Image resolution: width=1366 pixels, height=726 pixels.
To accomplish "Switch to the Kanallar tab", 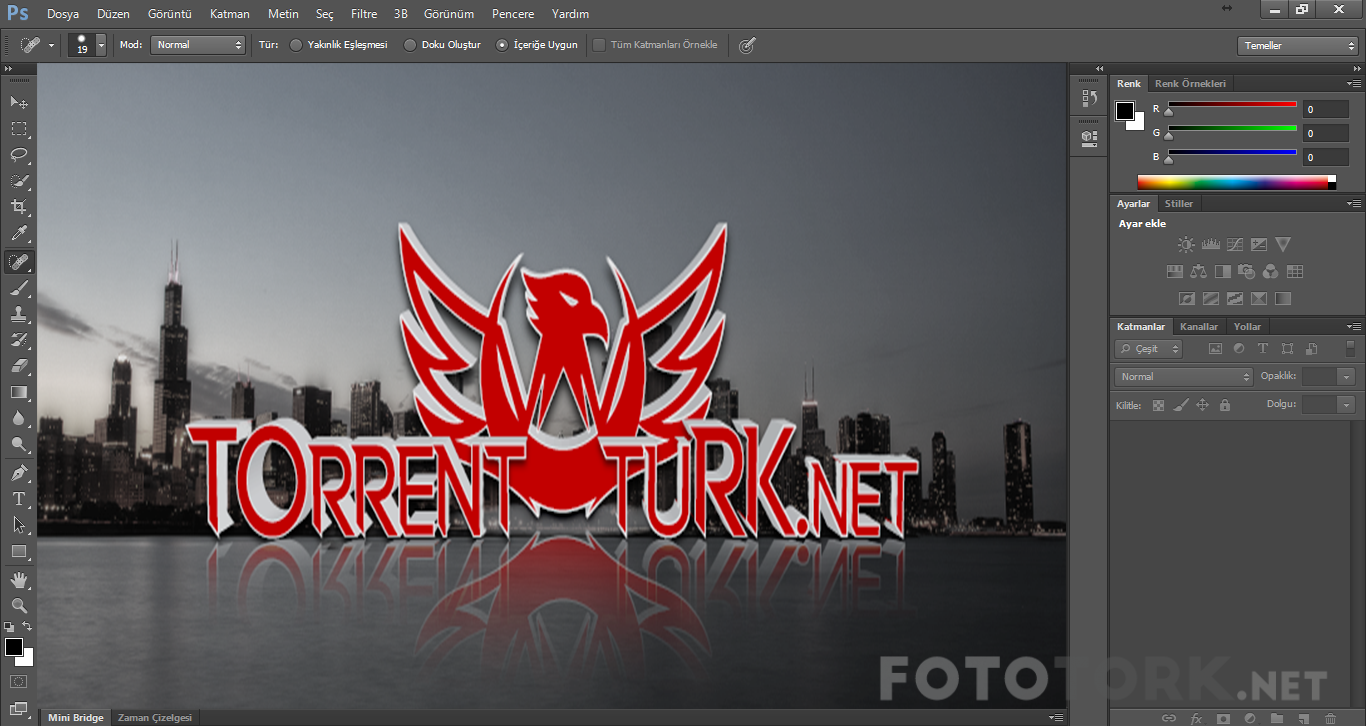I will tap(1199, 327).
